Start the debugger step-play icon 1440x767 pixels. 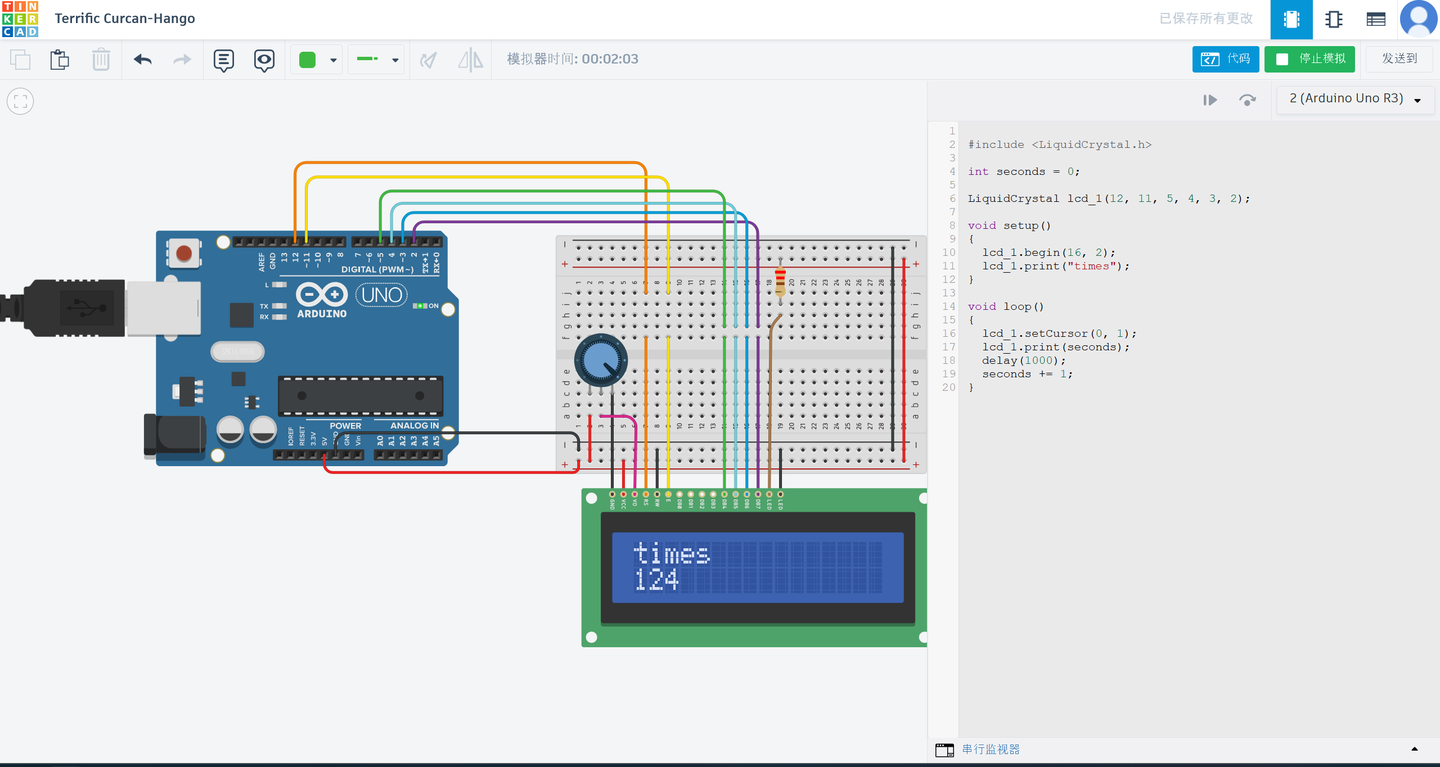coord(1210,100)
